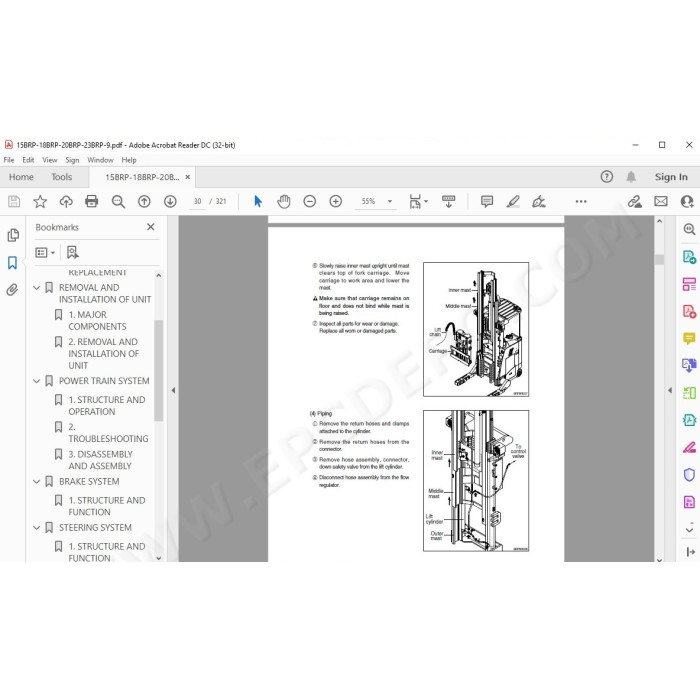700x700 pixels.
Task: Switch to the Home tab
Action: 21,177
